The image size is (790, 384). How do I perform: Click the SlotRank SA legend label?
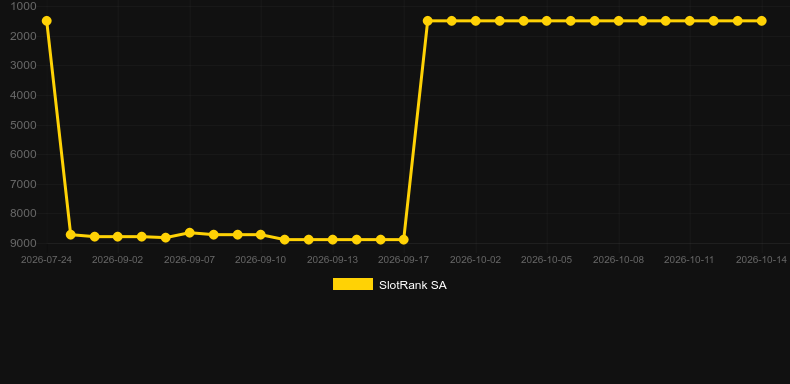pyautogui.click(x=413, y=285)
